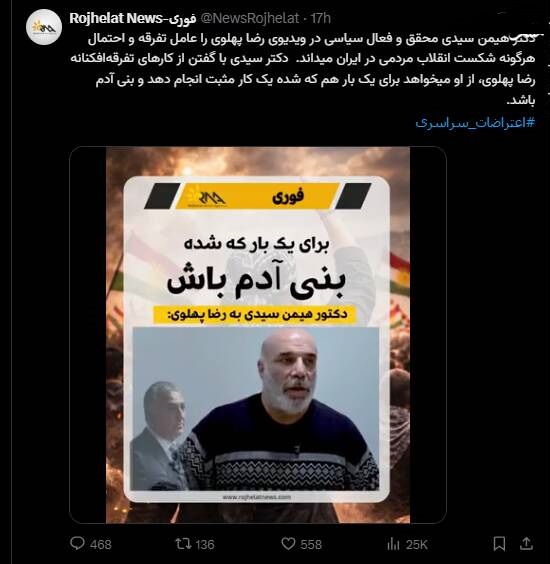Click the 468 replies count
The image size is (550, 564).
click(x=100, y=544)
